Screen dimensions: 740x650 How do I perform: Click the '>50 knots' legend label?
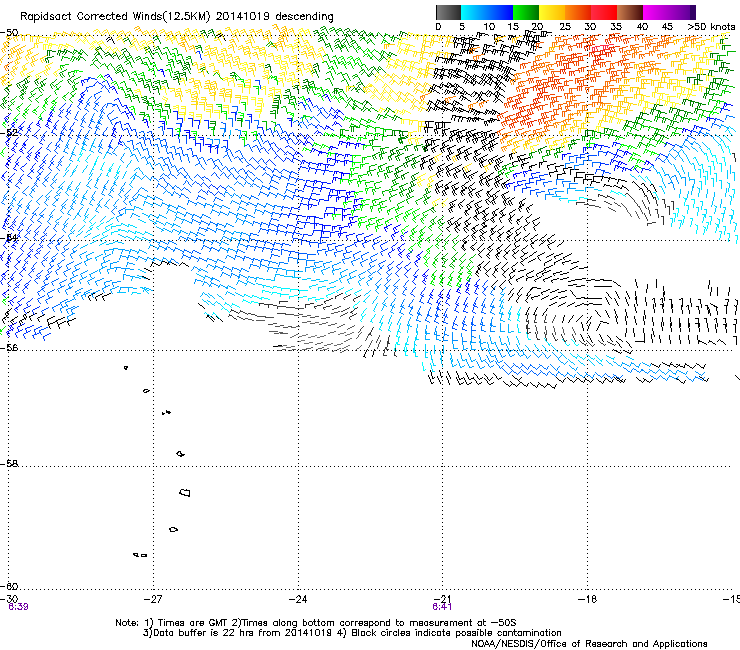click(711, 27)
